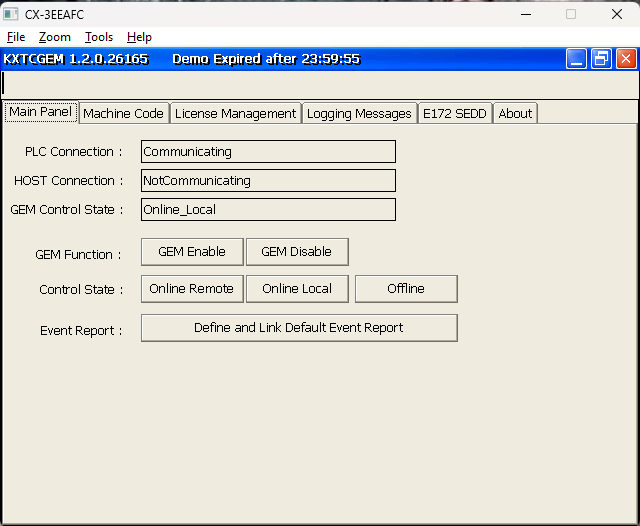Set control state to Online Local
Image resolution: width=640 pixels, height=526 pixels.
click(x=297, y=289)
